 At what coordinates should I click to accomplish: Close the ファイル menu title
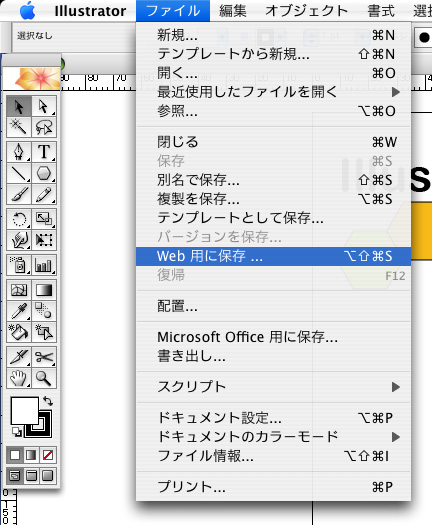pos(173,11)
